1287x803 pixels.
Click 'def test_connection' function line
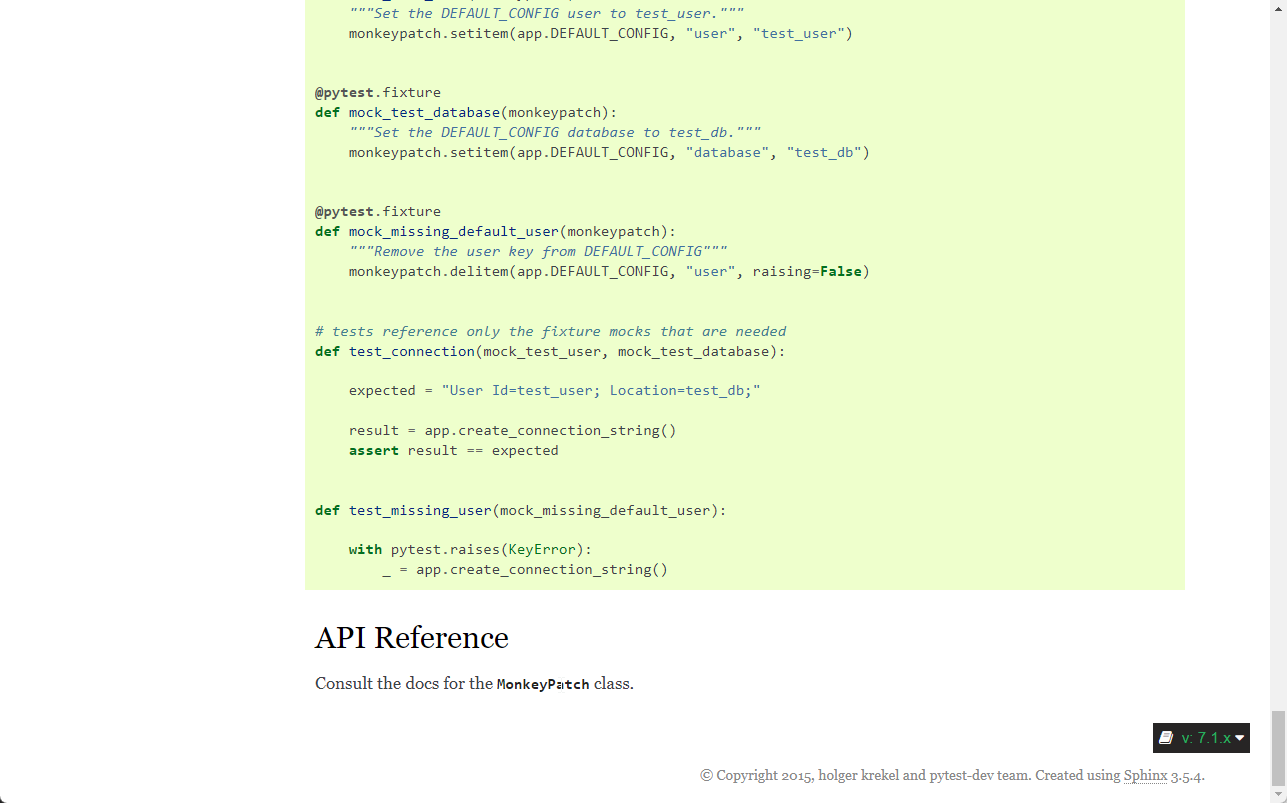pos(551,351)
